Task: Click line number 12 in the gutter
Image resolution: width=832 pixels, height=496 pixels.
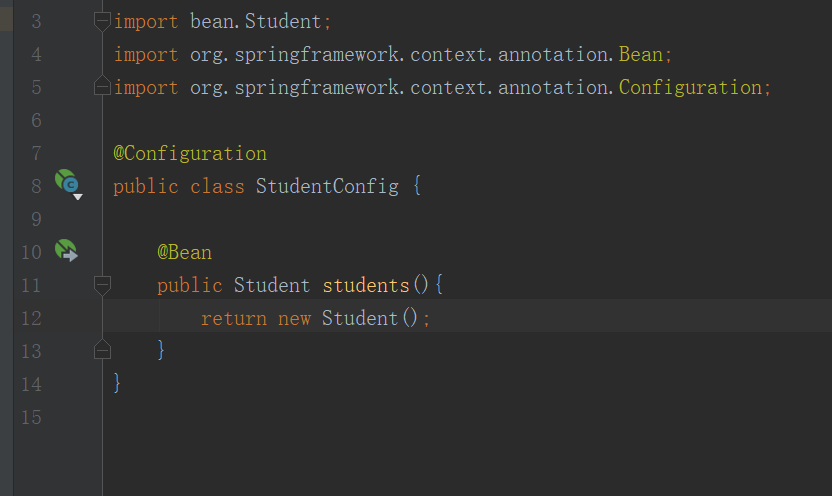Action: click(x=31, y=318)
